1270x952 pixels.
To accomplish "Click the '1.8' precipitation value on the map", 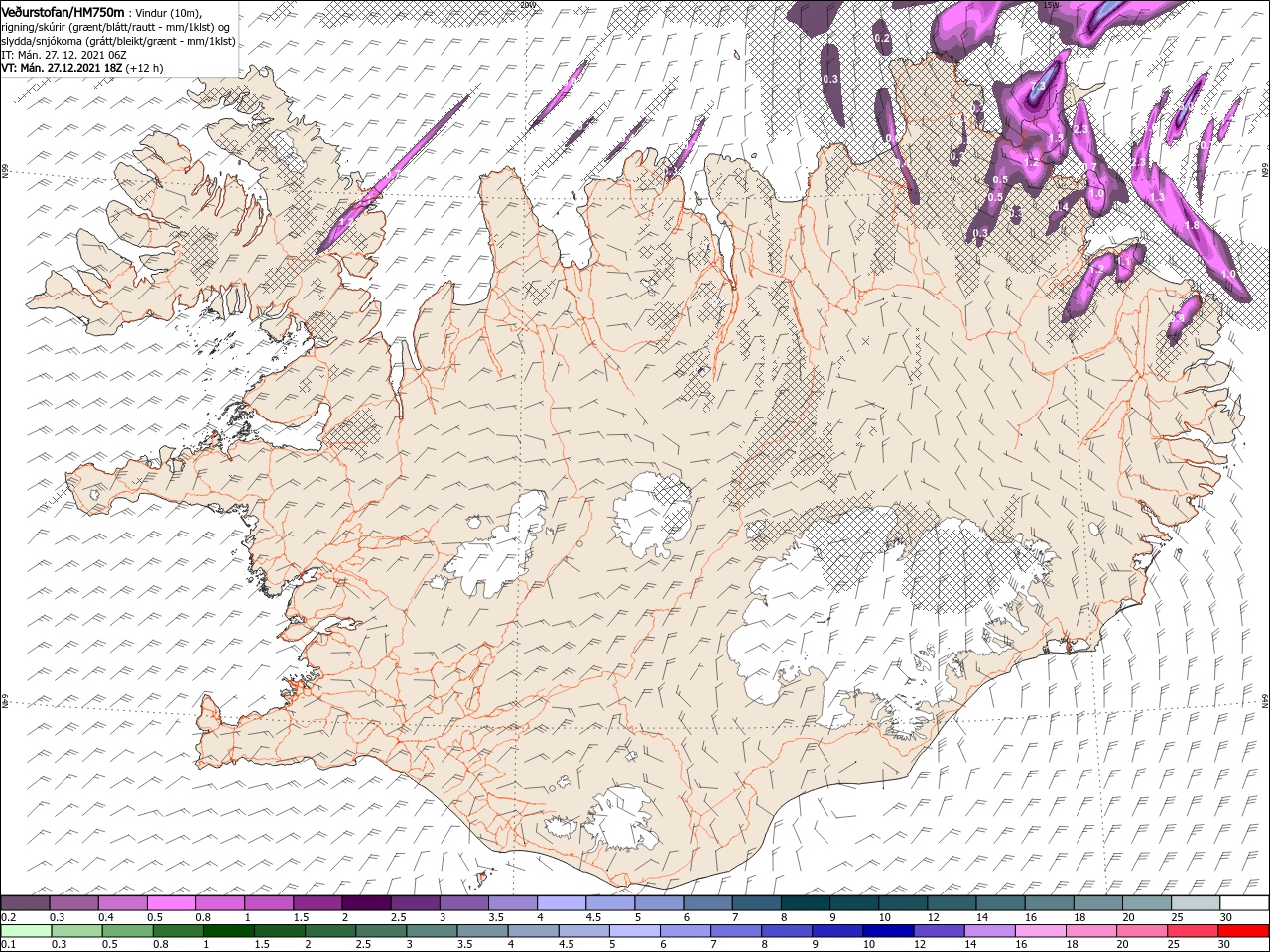I will pos(1192,225).
